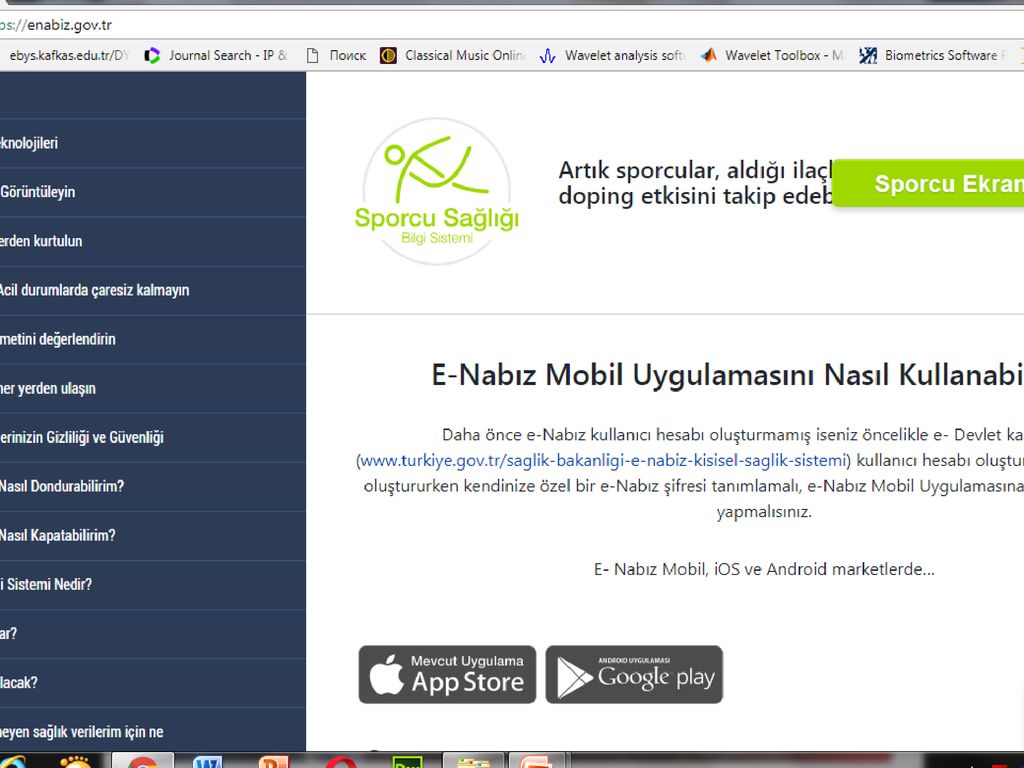1024x768 pixels.
Task: Click the green Sporcu Ekranı button
Action: click(928, 184)
